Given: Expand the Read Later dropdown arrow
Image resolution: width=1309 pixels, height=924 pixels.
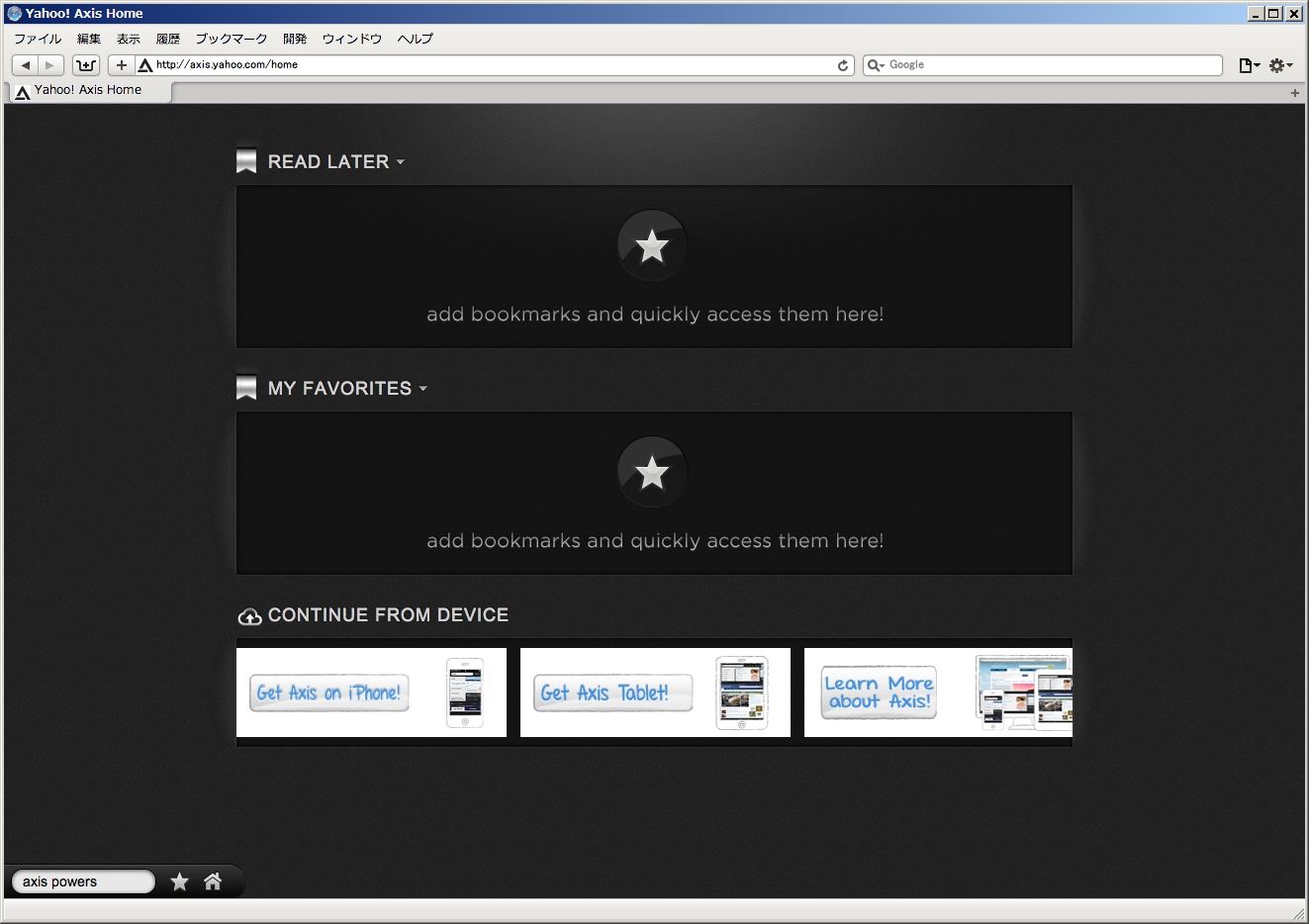Looking at the screenshot, I should coord(401,162).
